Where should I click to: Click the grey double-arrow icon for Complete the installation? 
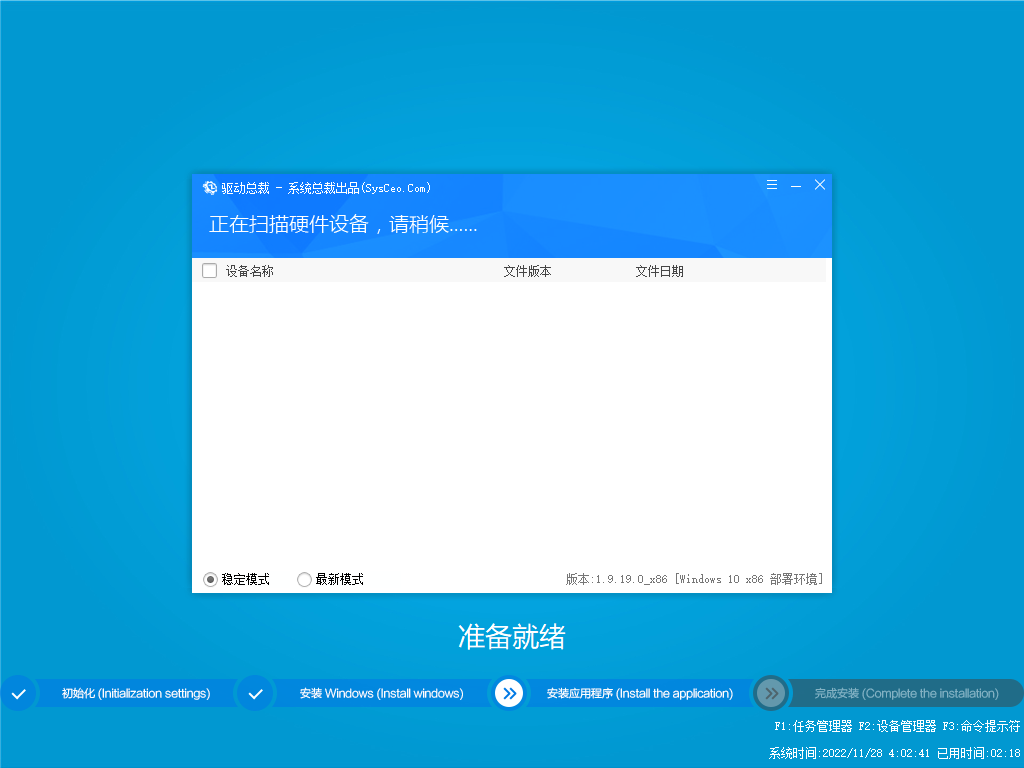pyautogui.click(x=770, y=693)
